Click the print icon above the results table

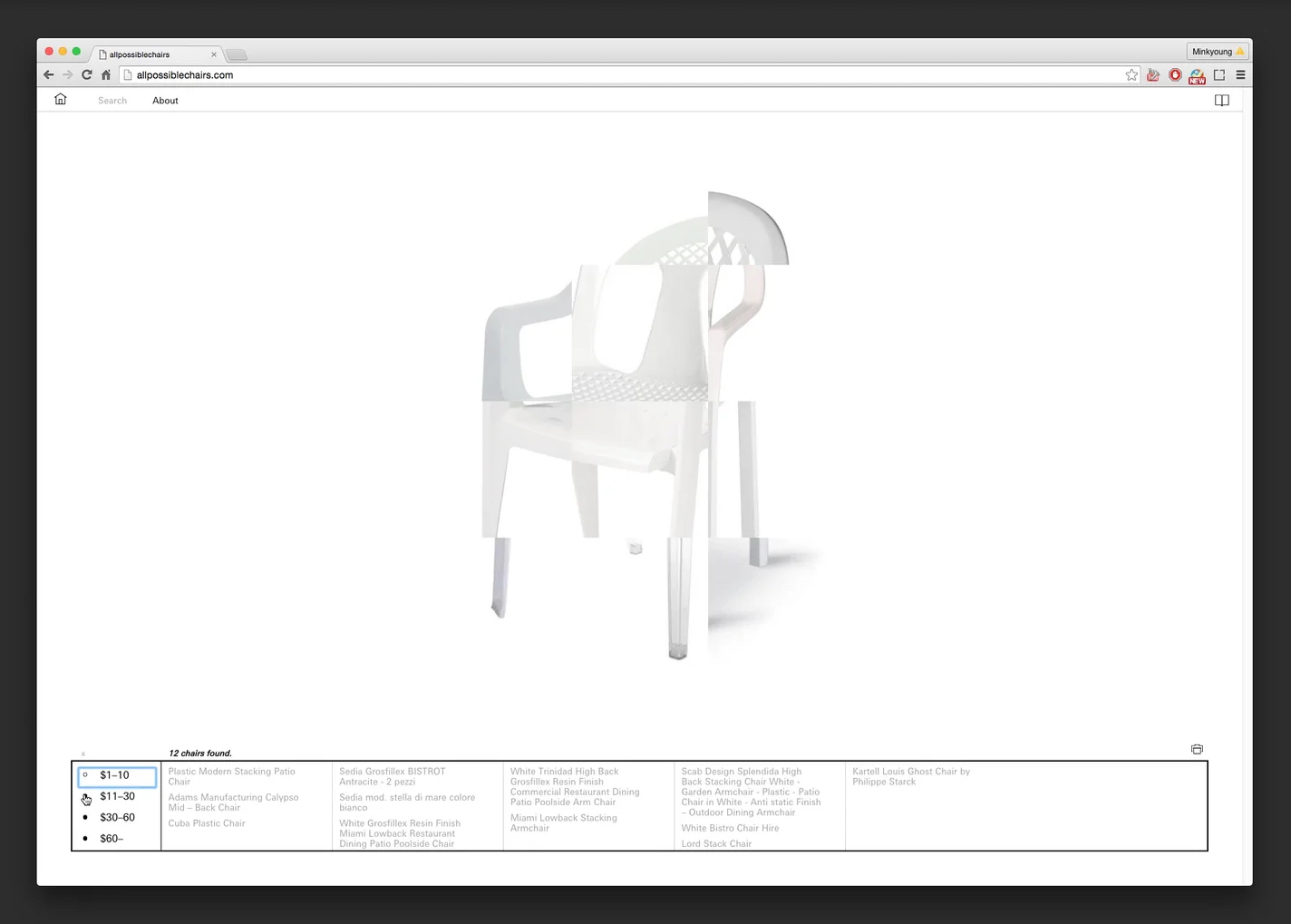coord(1197,749)
